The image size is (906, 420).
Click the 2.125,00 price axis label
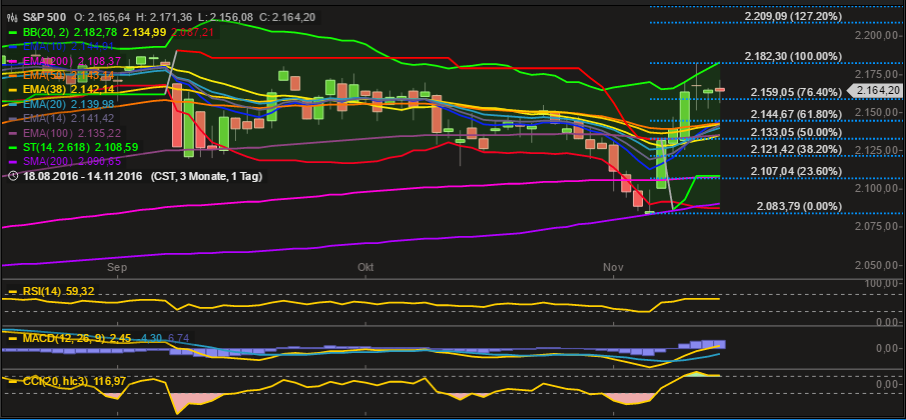click(x=877, y=151)
